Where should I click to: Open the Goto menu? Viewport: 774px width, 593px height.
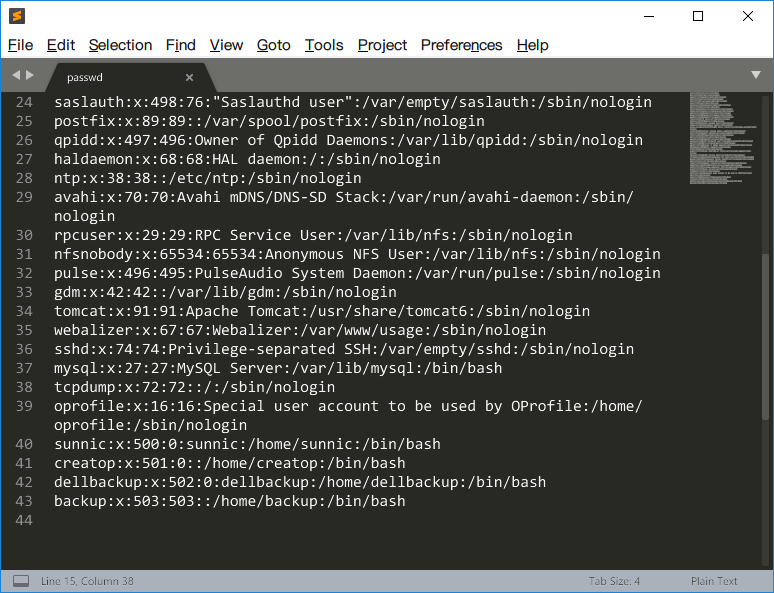click(273, 45)
